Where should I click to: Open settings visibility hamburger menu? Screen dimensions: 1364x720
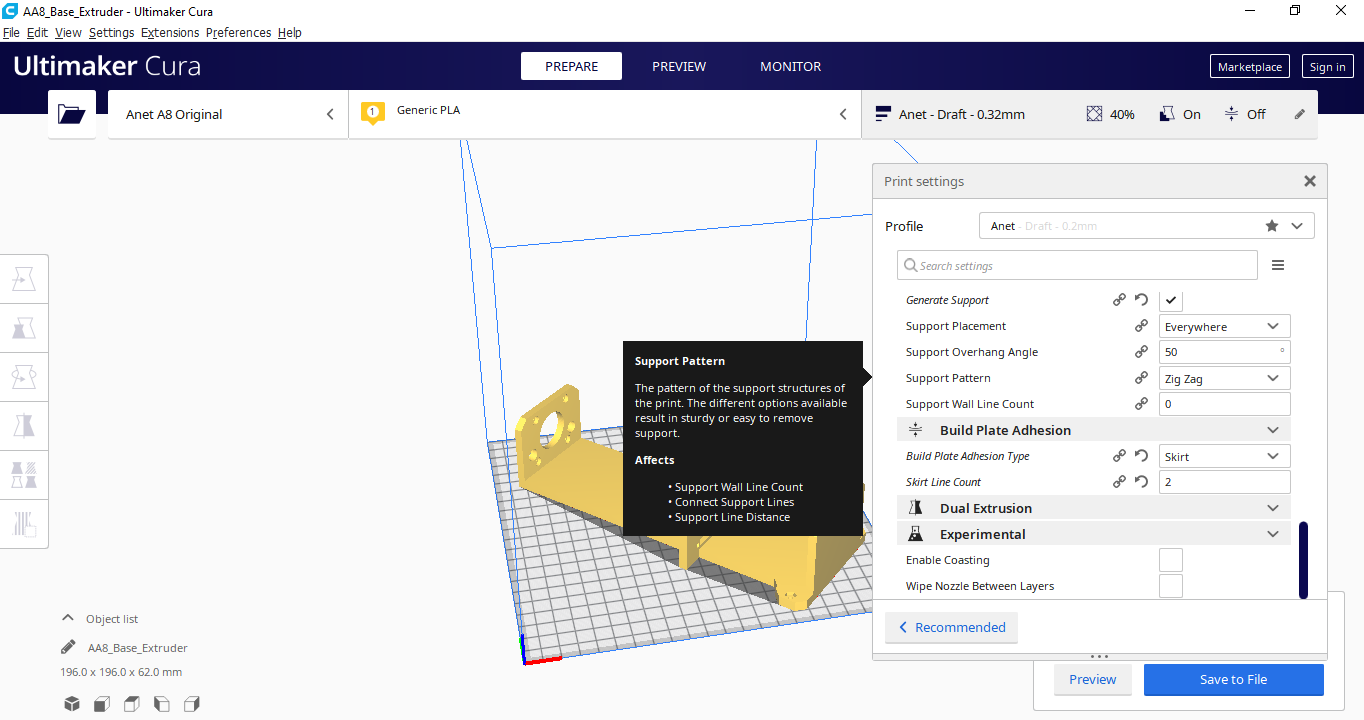pos(1278,265)
